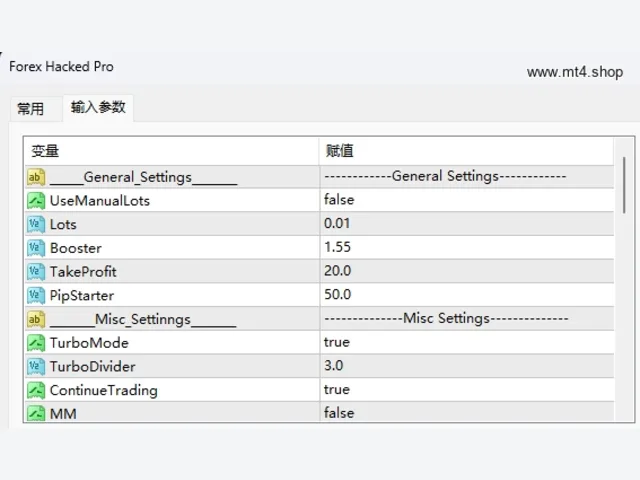Click the Forex Hacked Pro title text

coord(61,67)
